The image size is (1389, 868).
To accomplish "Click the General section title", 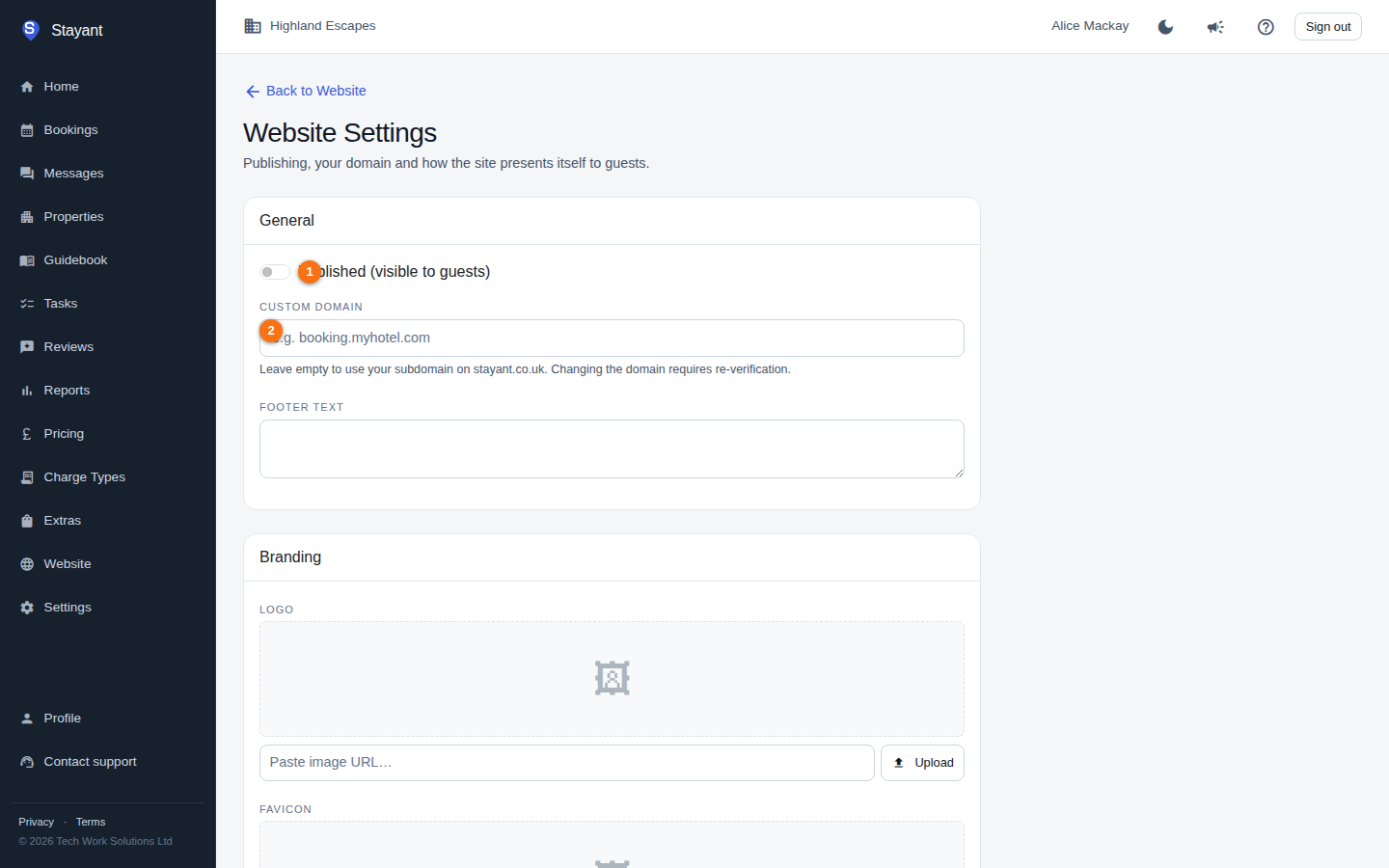I will tap(286, 221).
